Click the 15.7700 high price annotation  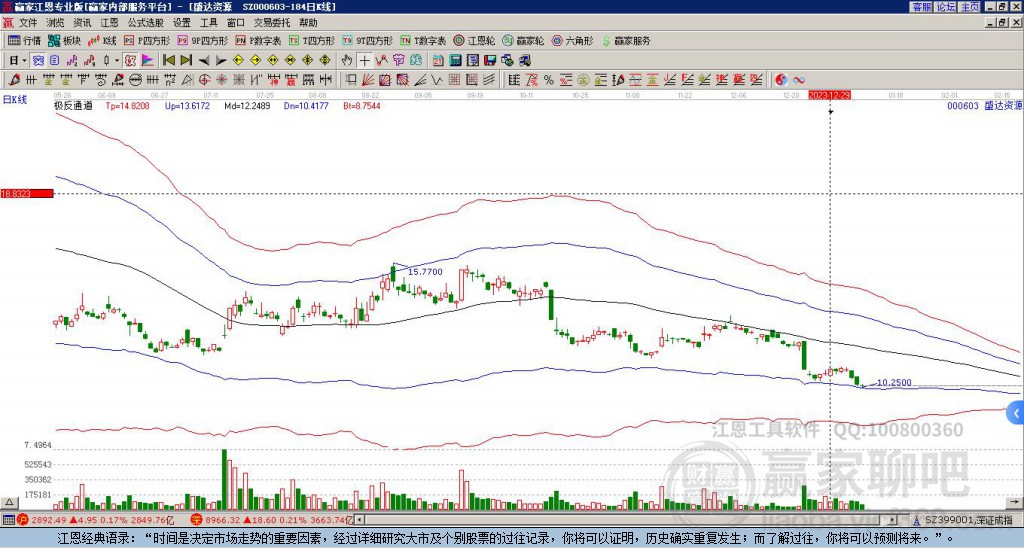(x=425, y=272)
